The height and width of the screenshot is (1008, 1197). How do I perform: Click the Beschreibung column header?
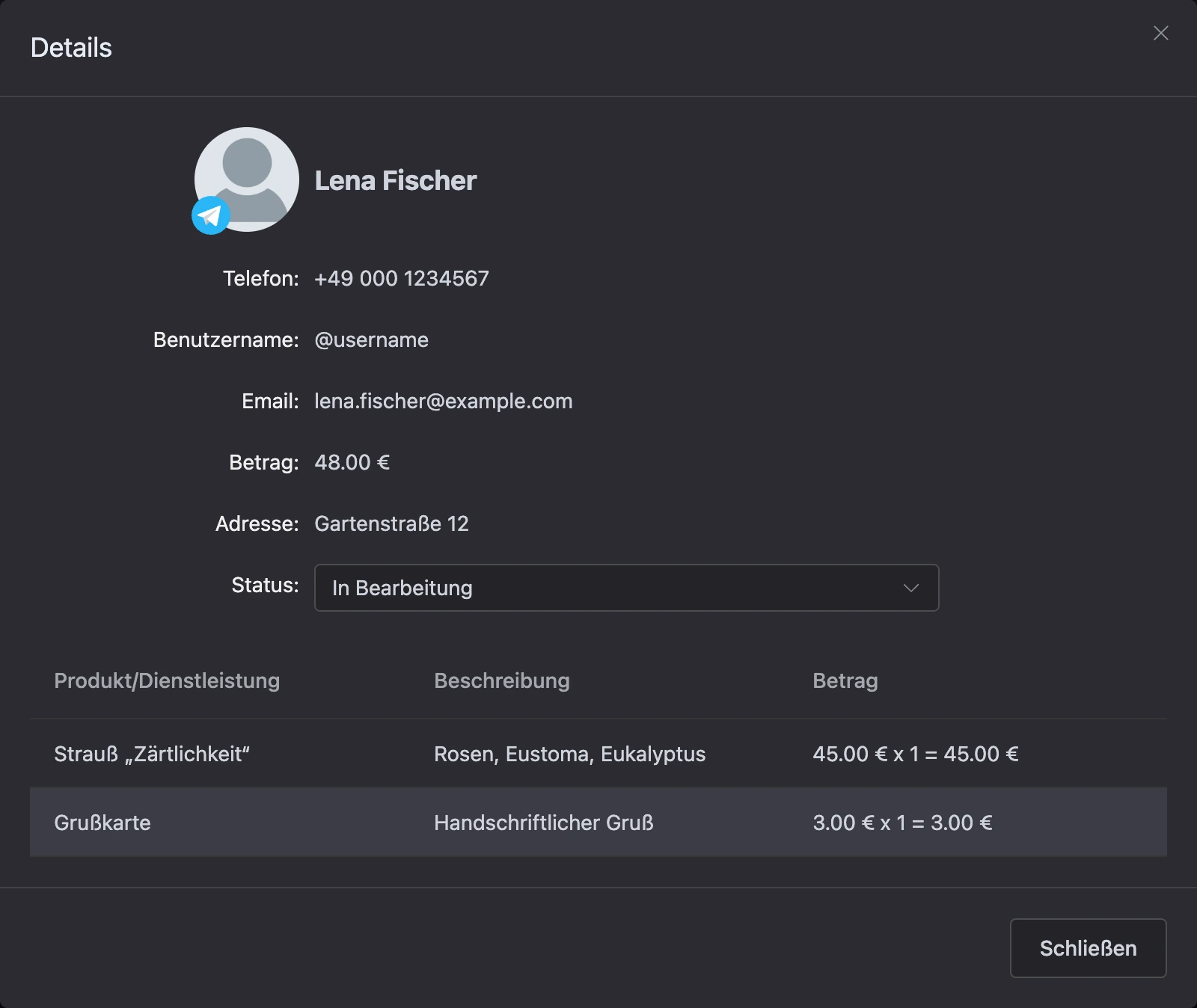click(x=502, y=680)
